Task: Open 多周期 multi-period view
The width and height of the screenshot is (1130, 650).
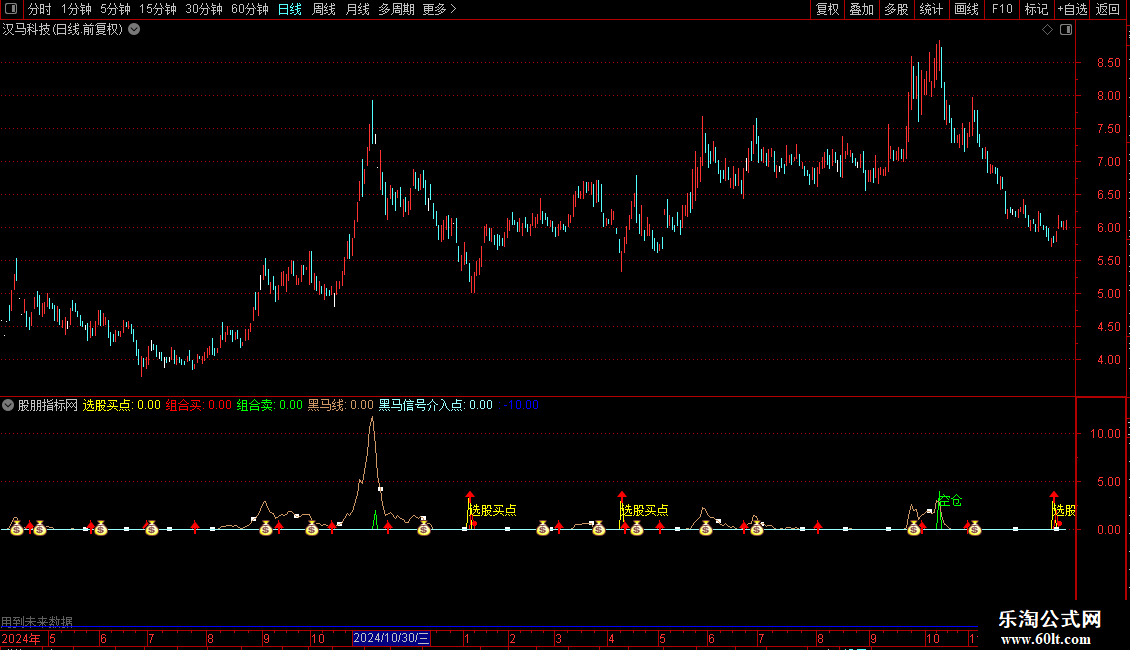Action: 396,9
